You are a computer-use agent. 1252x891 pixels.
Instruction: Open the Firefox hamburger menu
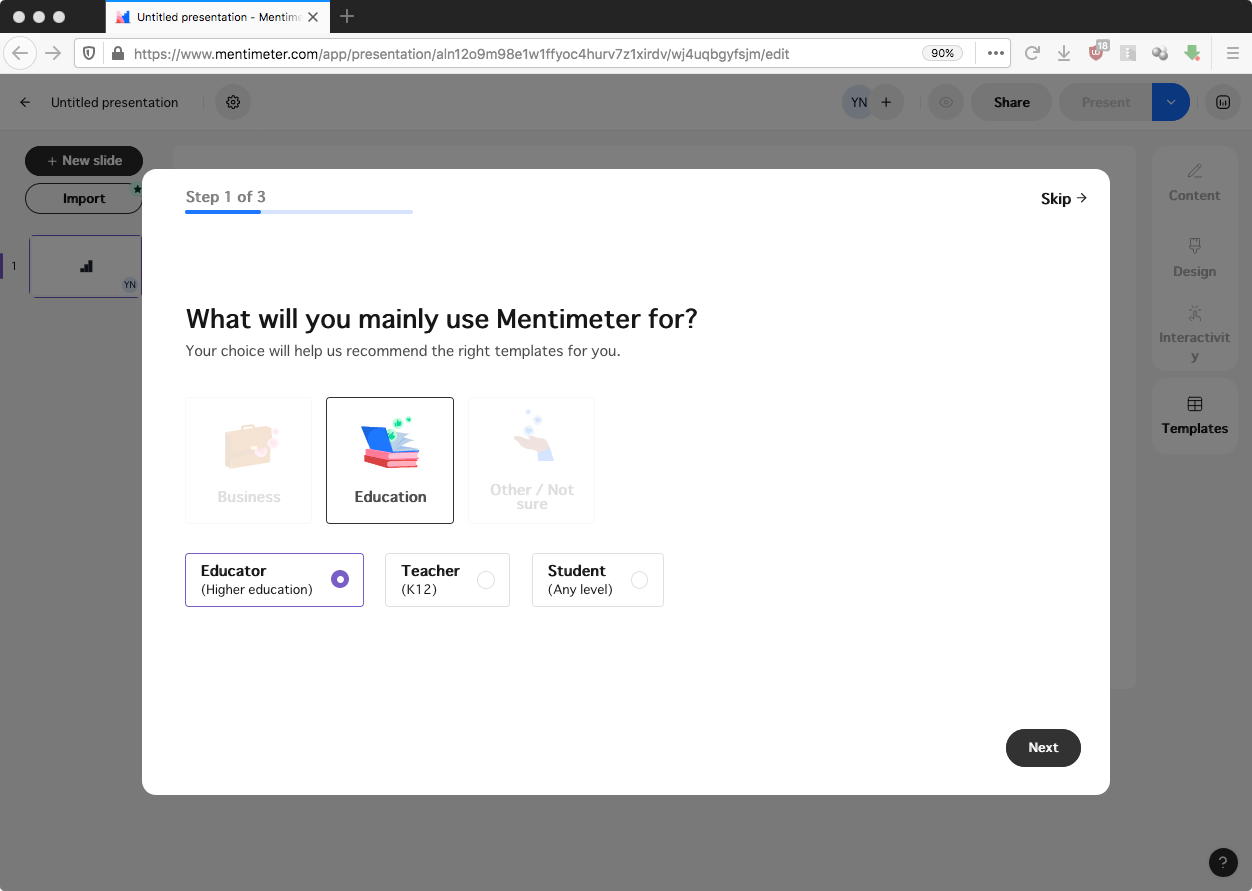(1233, 54)
